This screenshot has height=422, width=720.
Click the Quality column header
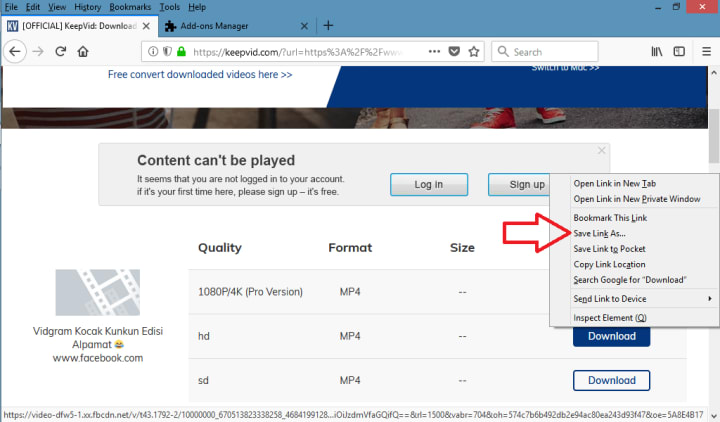(x=219, y=248)
